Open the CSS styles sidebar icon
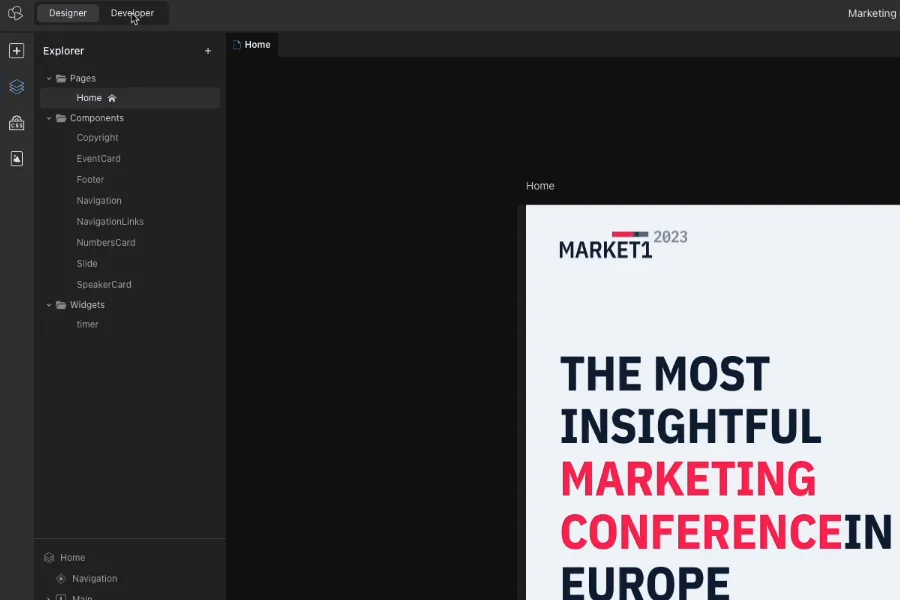Viewport: 900px width, 600px height. [16, 123]
